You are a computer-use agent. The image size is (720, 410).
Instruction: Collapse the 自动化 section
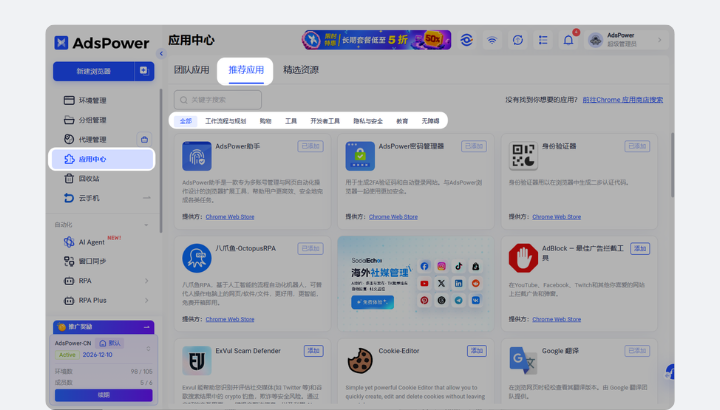coord(146,225)
